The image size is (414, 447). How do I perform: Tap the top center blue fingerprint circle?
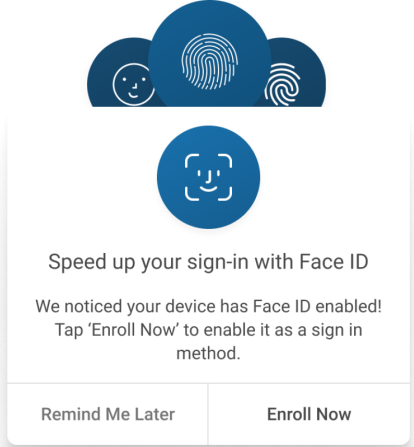pos(209,53)
